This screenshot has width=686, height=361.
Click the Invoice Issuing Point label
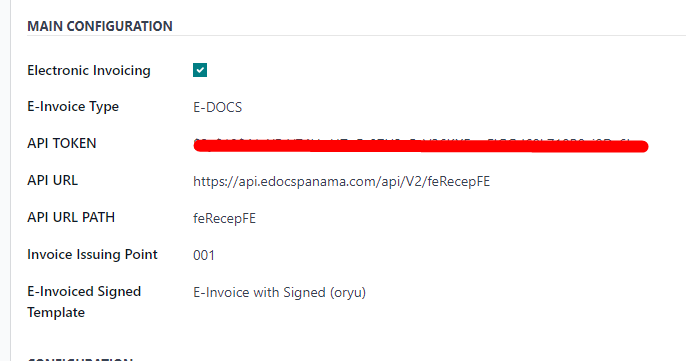pos(92,254)
